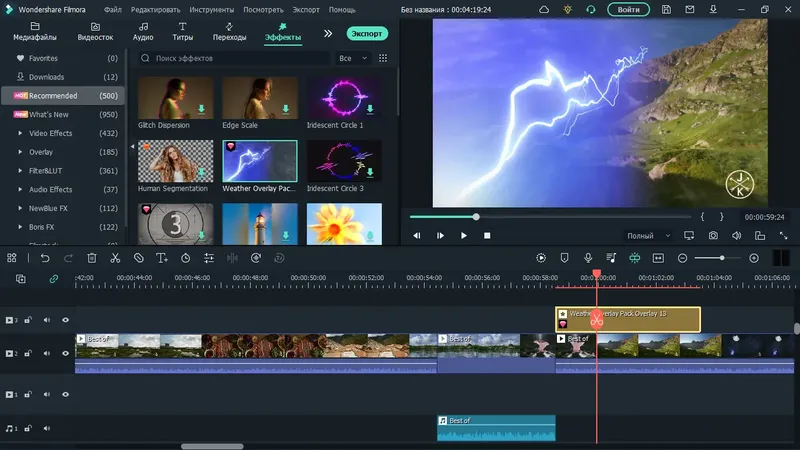
Task: Switch to Титры tab
Action: [183, 32]
